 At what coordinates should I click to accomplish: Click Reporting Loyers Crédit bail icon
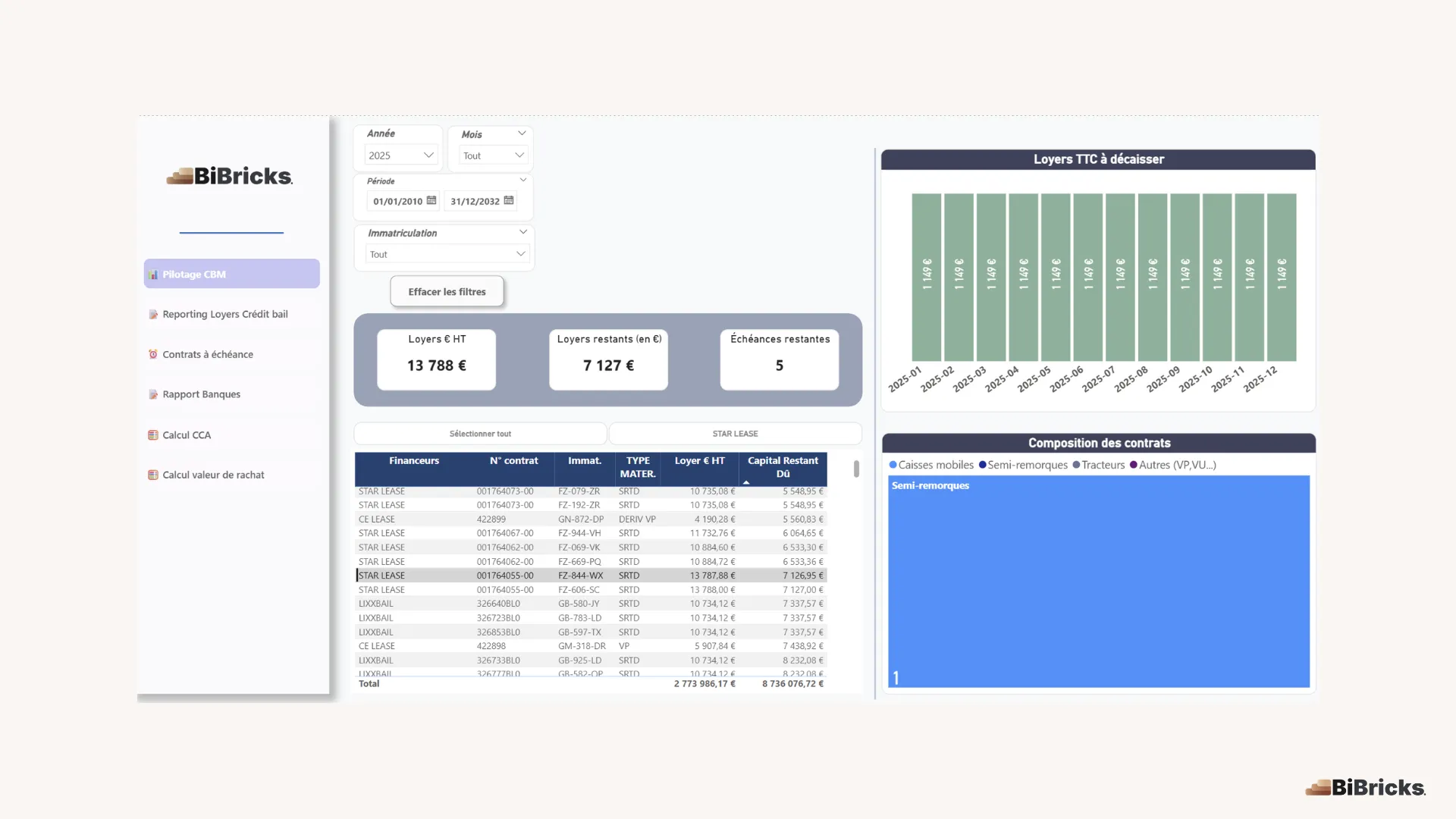[153, 314]
